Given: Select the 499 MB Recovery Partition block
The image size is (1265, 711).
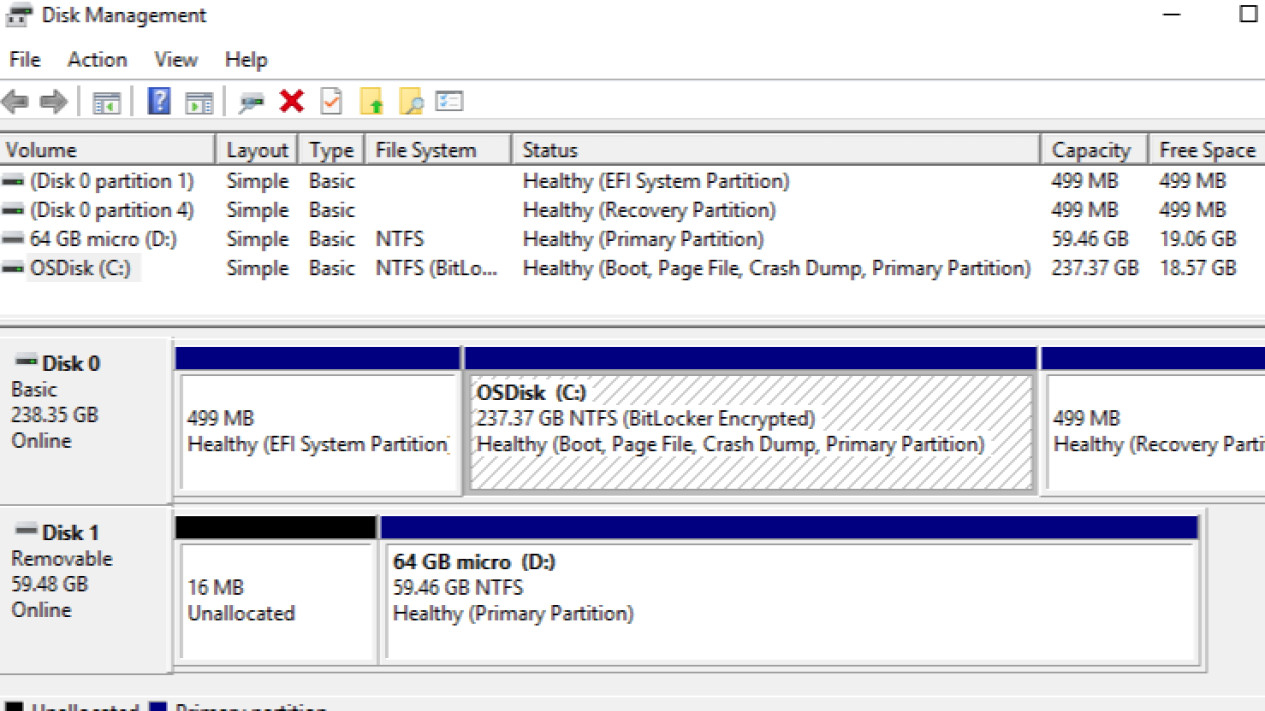Looking at the screenshot, I should point(1155,431).
